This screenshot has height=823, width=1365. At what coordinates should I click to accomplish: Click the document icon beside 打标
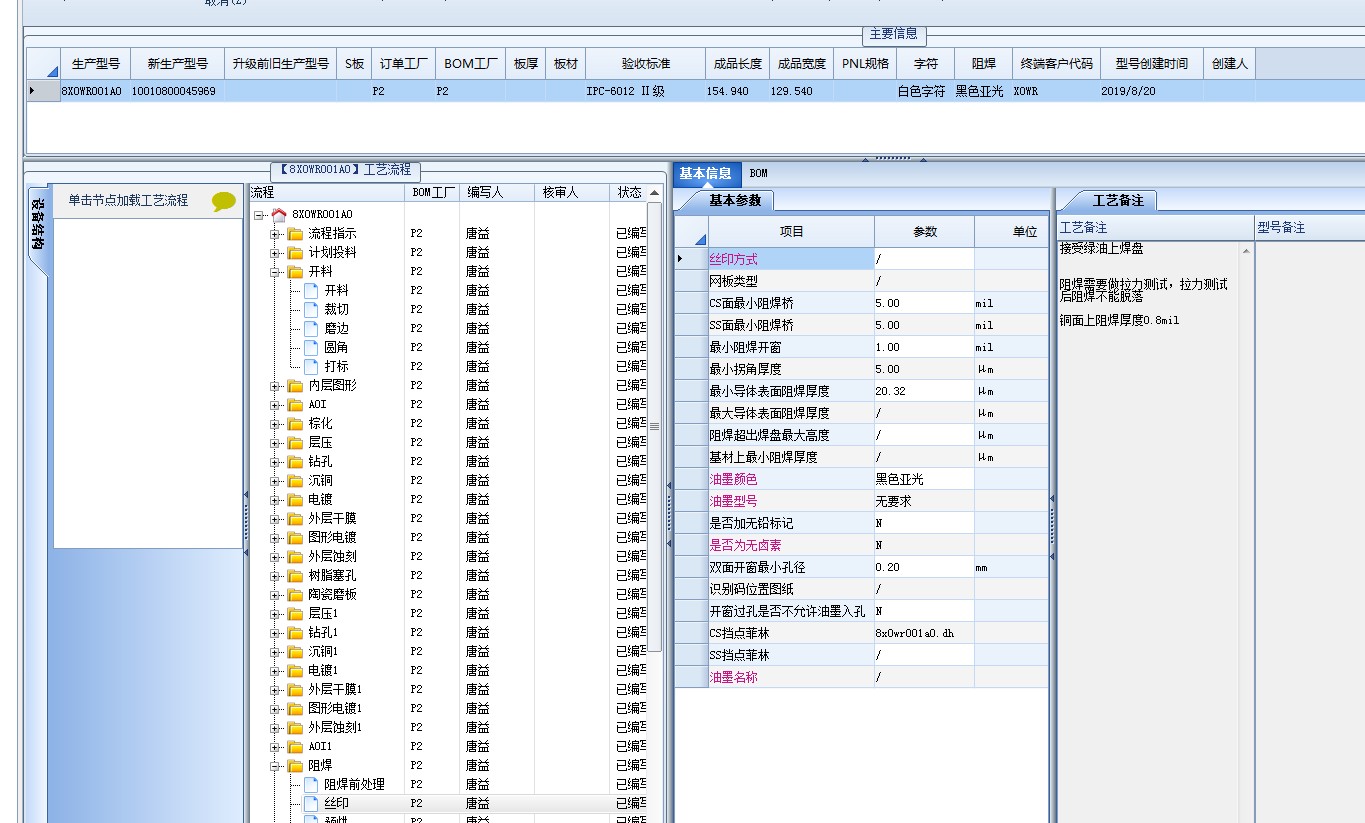(311, 367)
